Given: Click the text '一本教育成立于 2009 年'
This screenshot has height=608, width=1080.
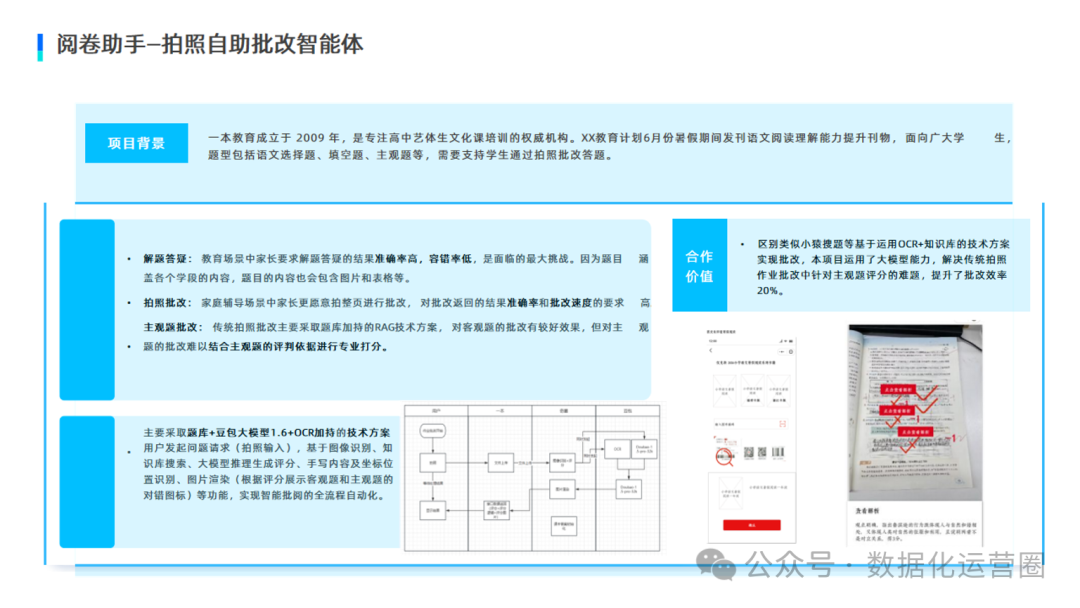Looking at the screenshot, I should (x=274, y=138).
